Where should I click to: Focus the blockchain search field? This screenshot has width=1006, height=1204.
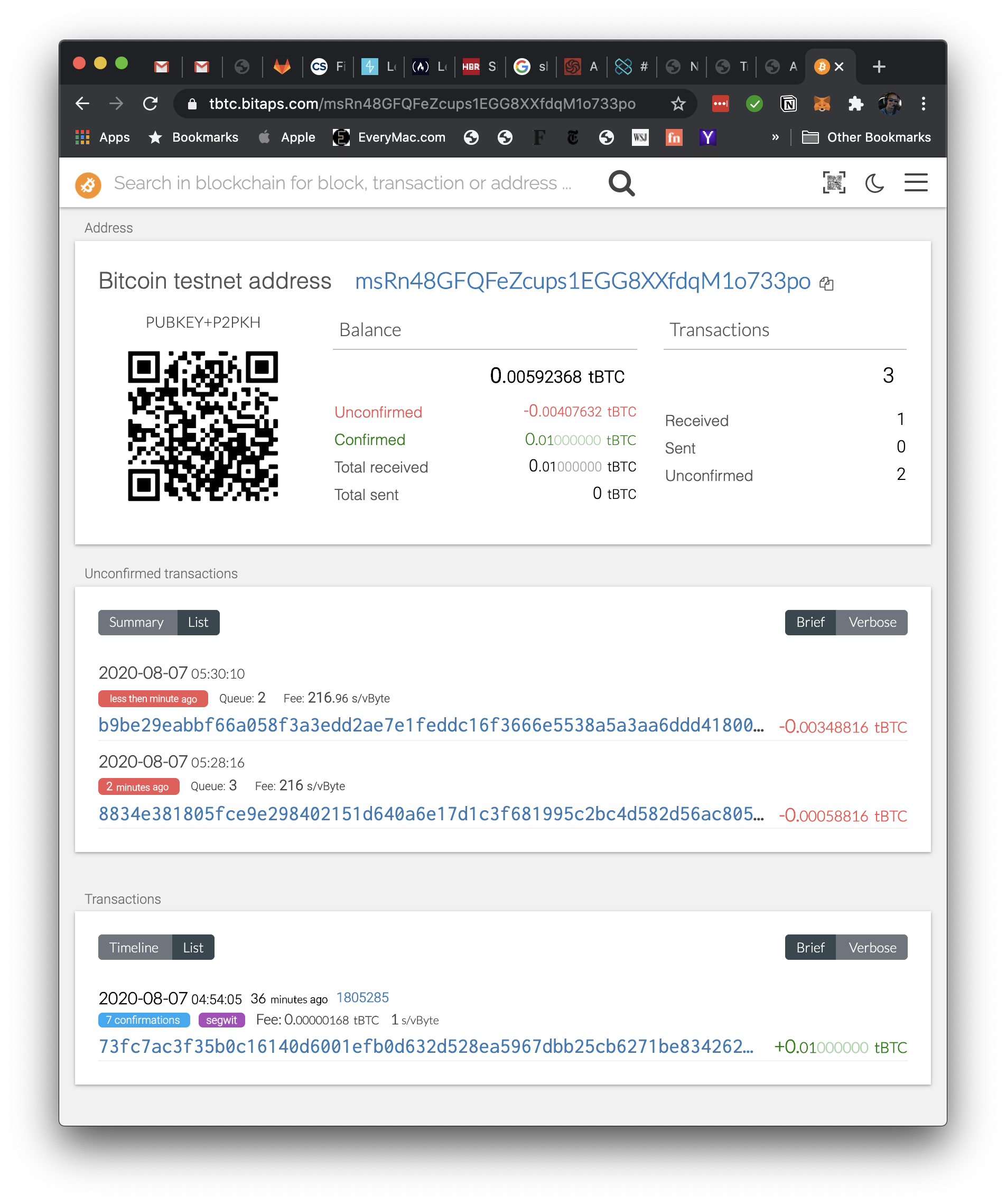pyautogui.click(x=343, y=183)
